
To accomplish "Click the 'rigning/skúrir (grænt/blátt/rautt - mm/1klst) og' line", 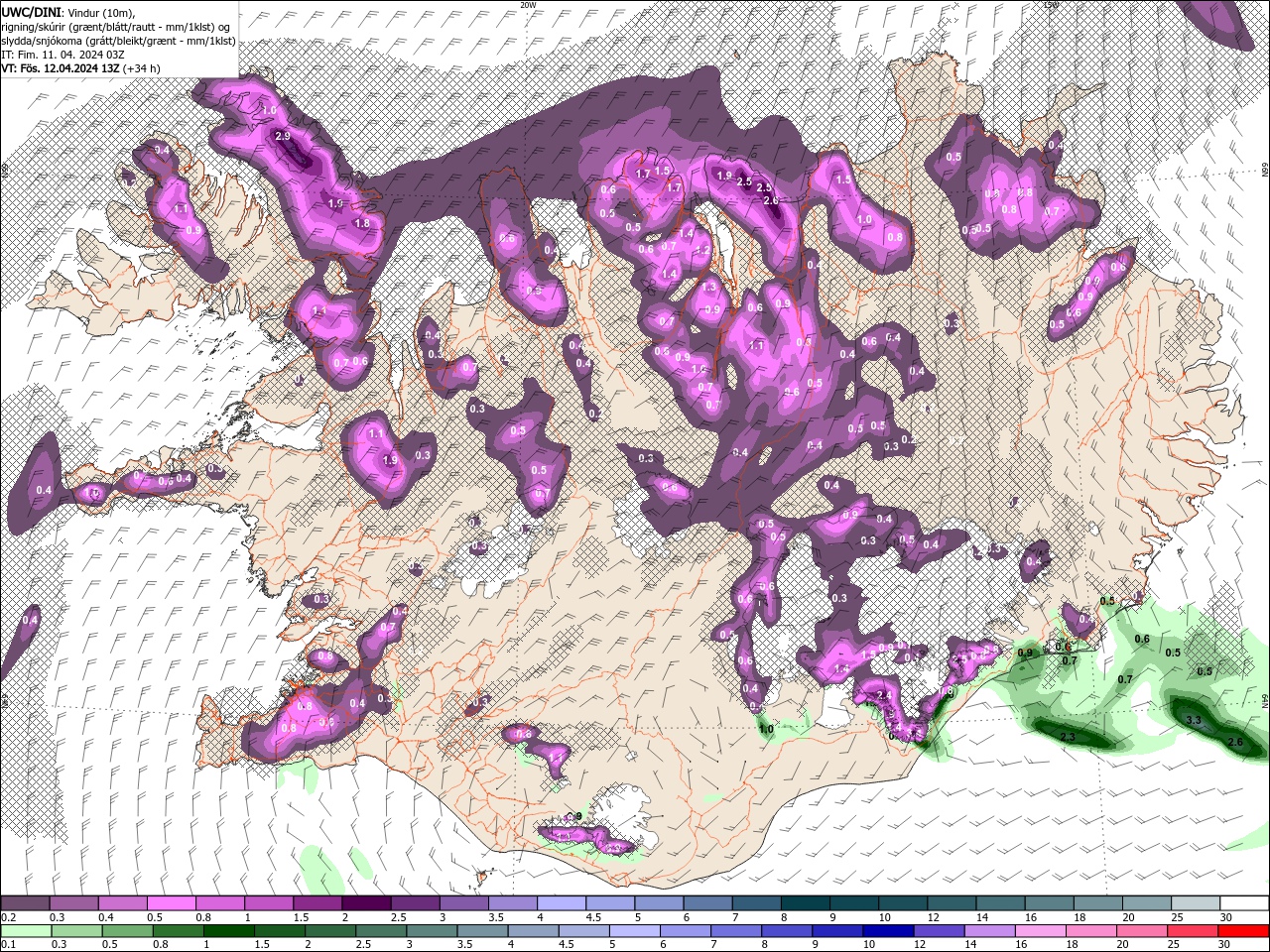I will pos(117,27).
